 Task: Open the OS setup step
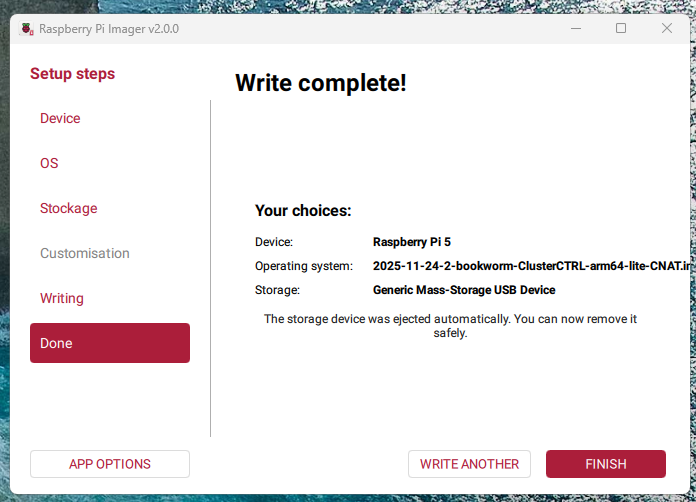click(49, 163)
